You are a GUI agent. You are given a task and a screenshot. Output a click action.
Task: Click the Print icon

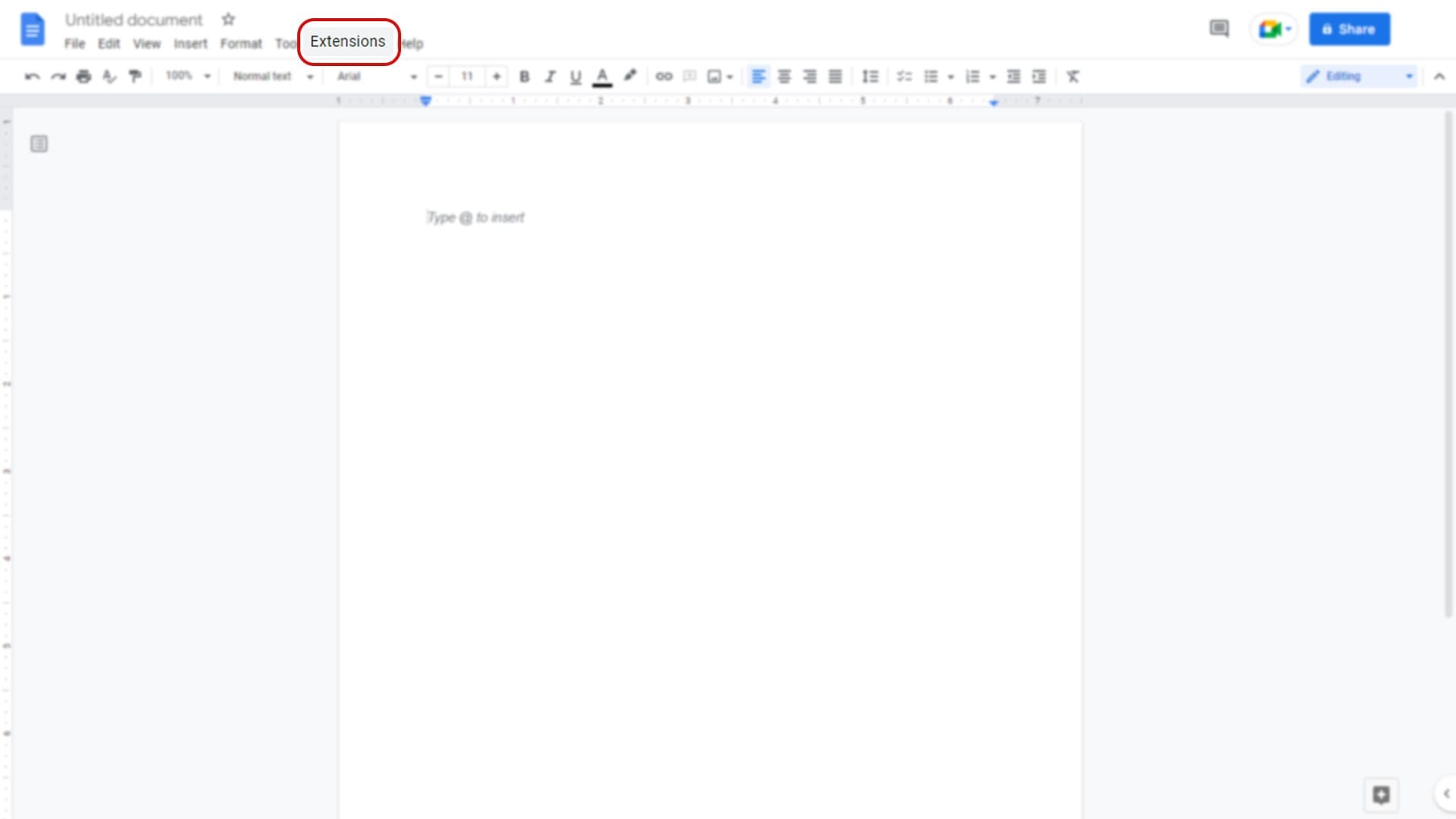point(83,76)
